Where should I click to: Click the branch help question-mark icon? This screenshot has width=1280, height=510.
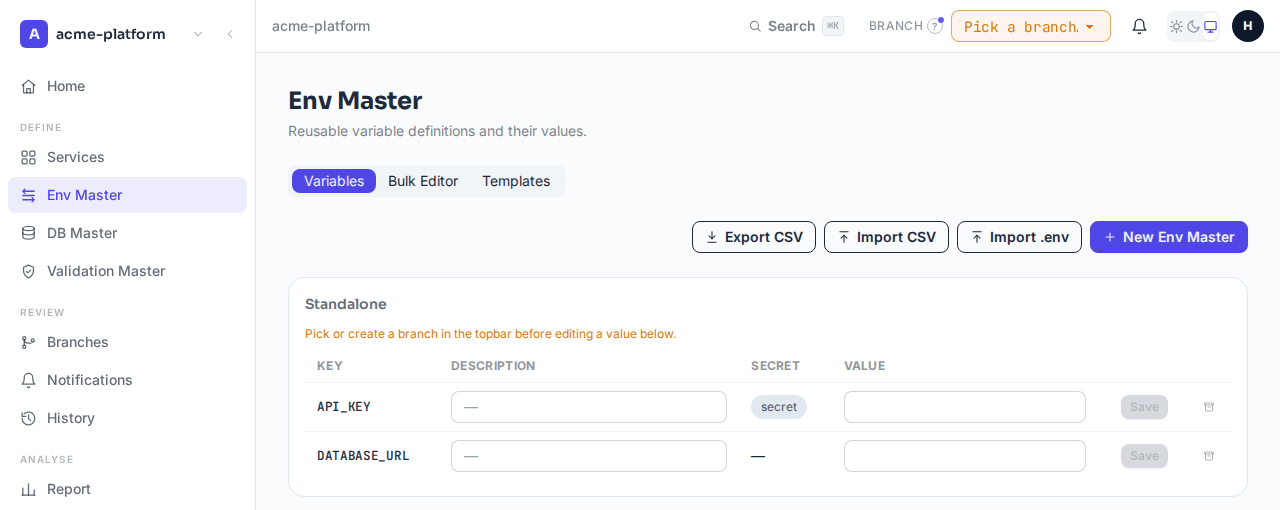(x=934, y=26)
